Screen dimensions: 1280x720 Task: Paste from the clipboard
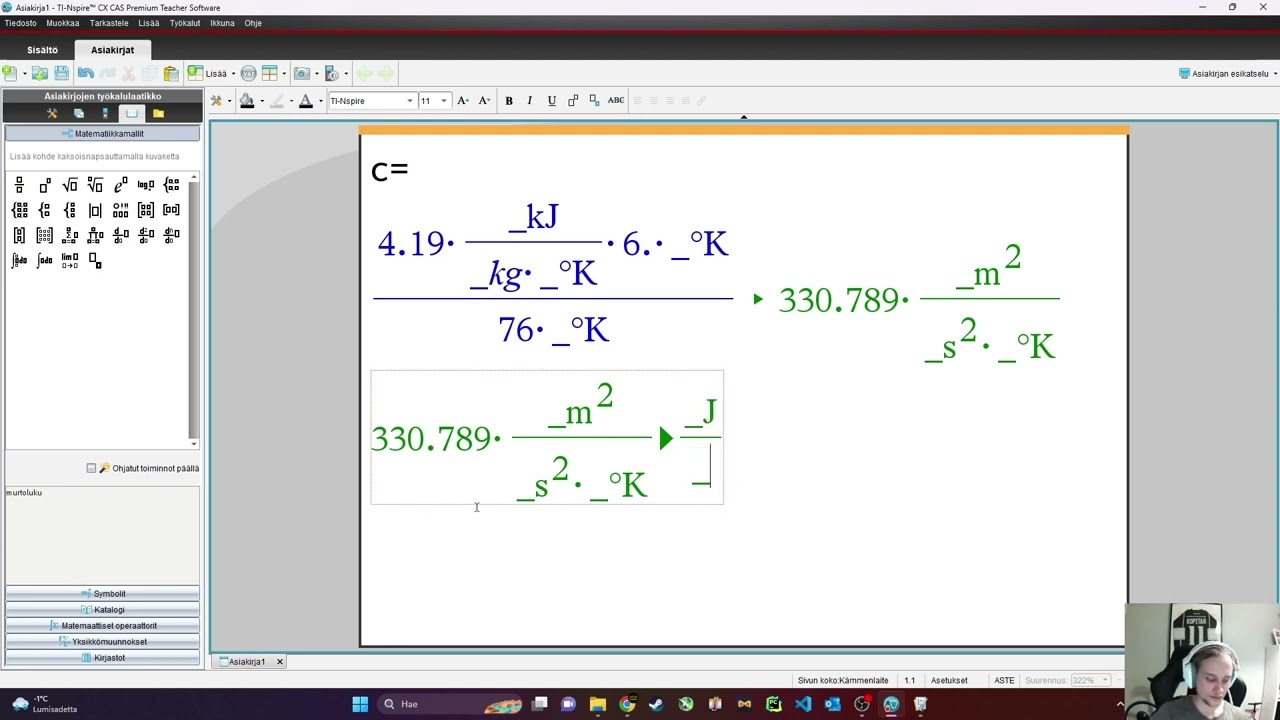tap(171, 73)
